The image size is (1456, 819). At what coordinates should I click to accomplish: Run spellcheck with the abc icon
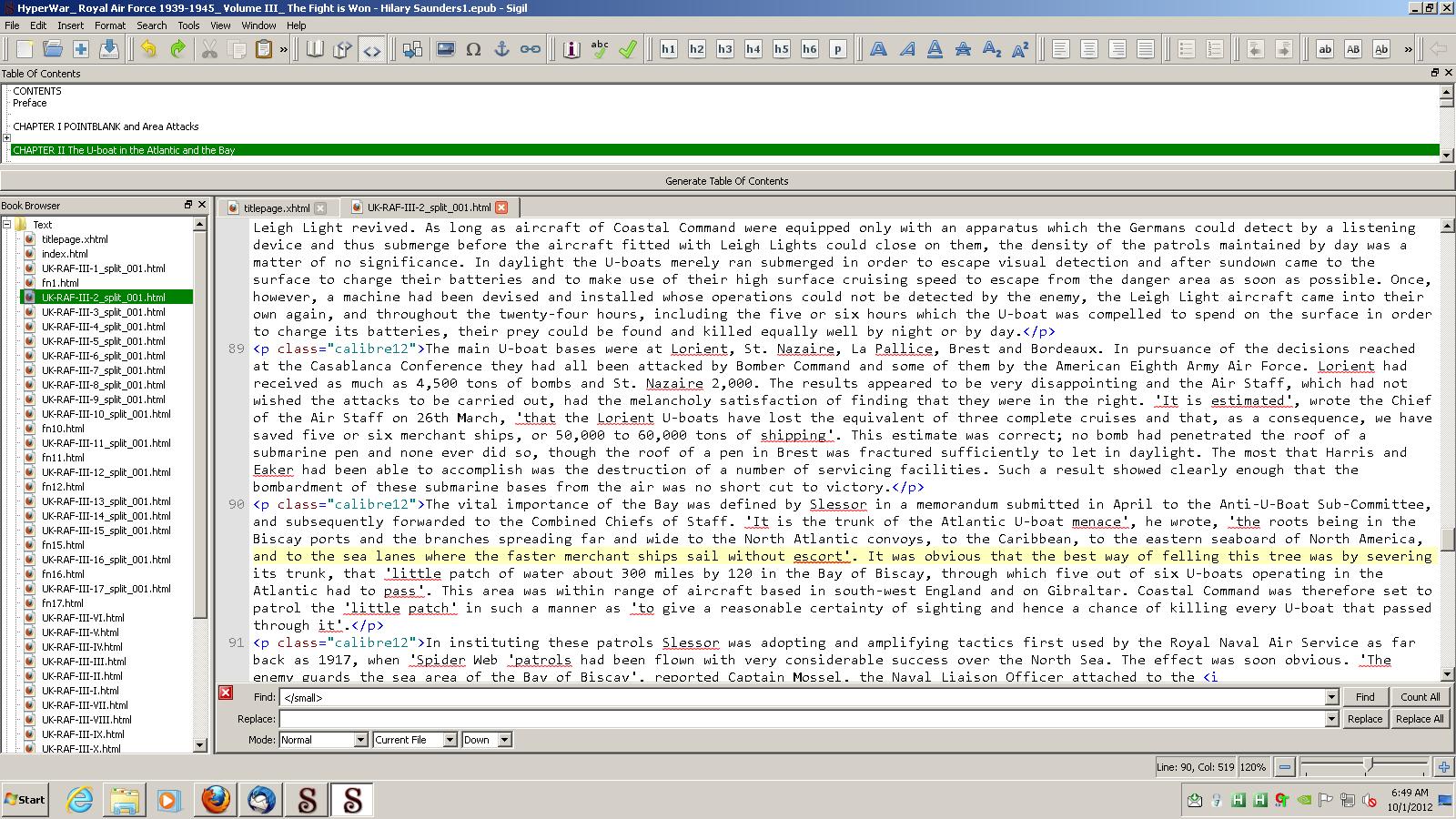pyautogui.click(x=600, y=49)
